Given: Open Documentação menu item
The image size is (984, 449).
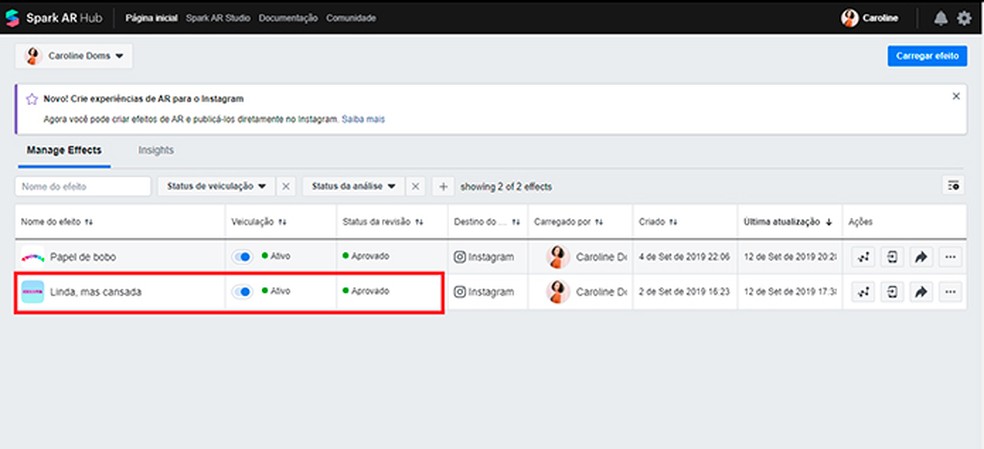Looking at the screenshot, I should [288, 18].
